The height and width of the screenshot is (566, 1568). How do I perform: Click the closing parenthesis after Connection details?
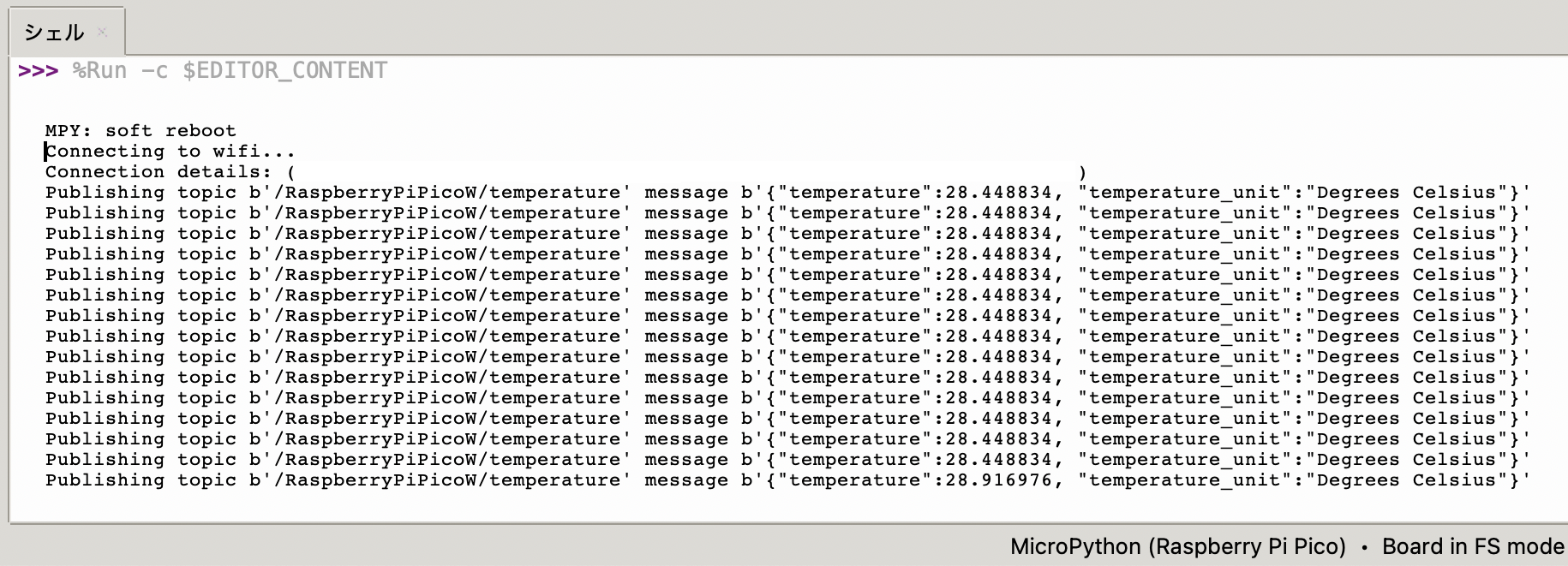(x=1083, y=172)
